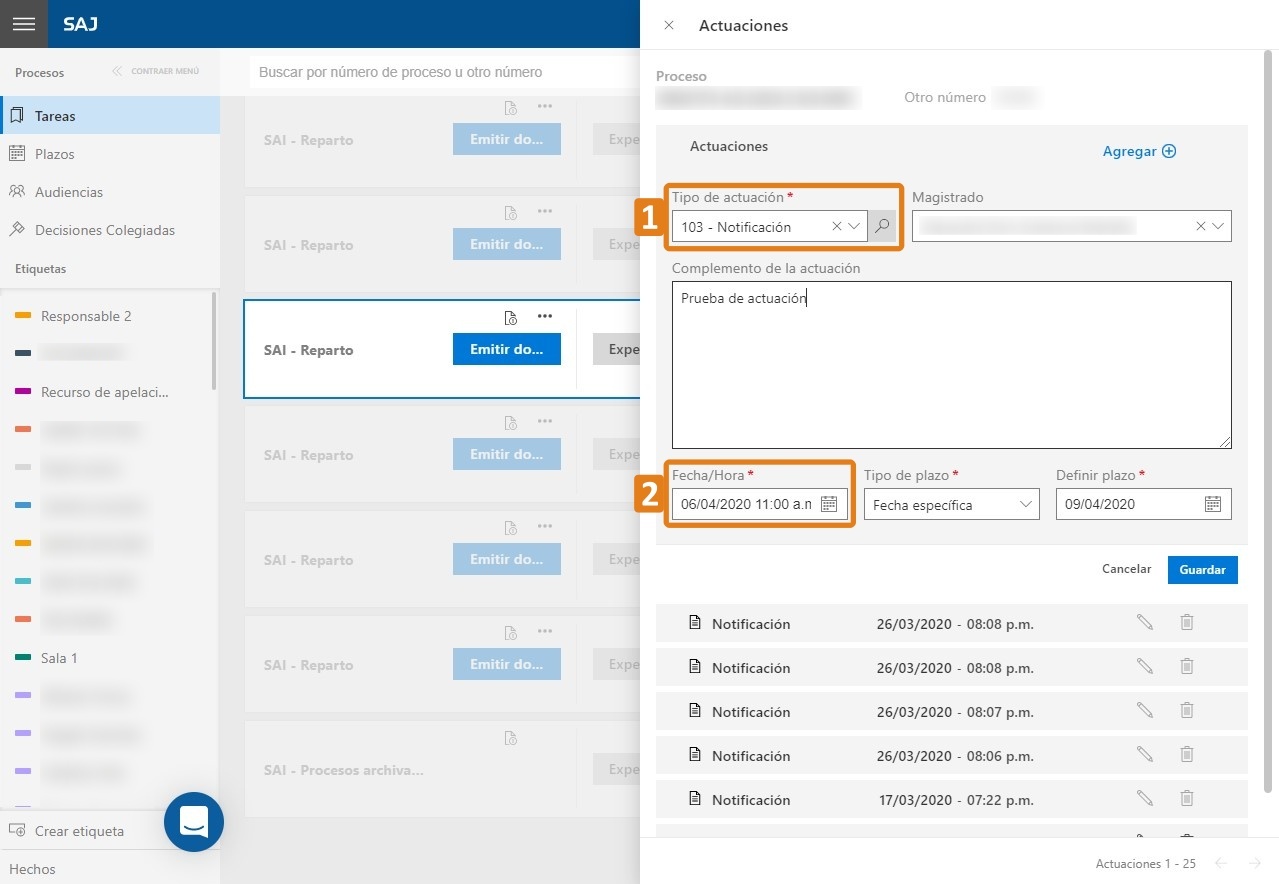Click the Expe... button on highlighted task
This screenshot has width=1279, height=884.
(x=616, y=349)
